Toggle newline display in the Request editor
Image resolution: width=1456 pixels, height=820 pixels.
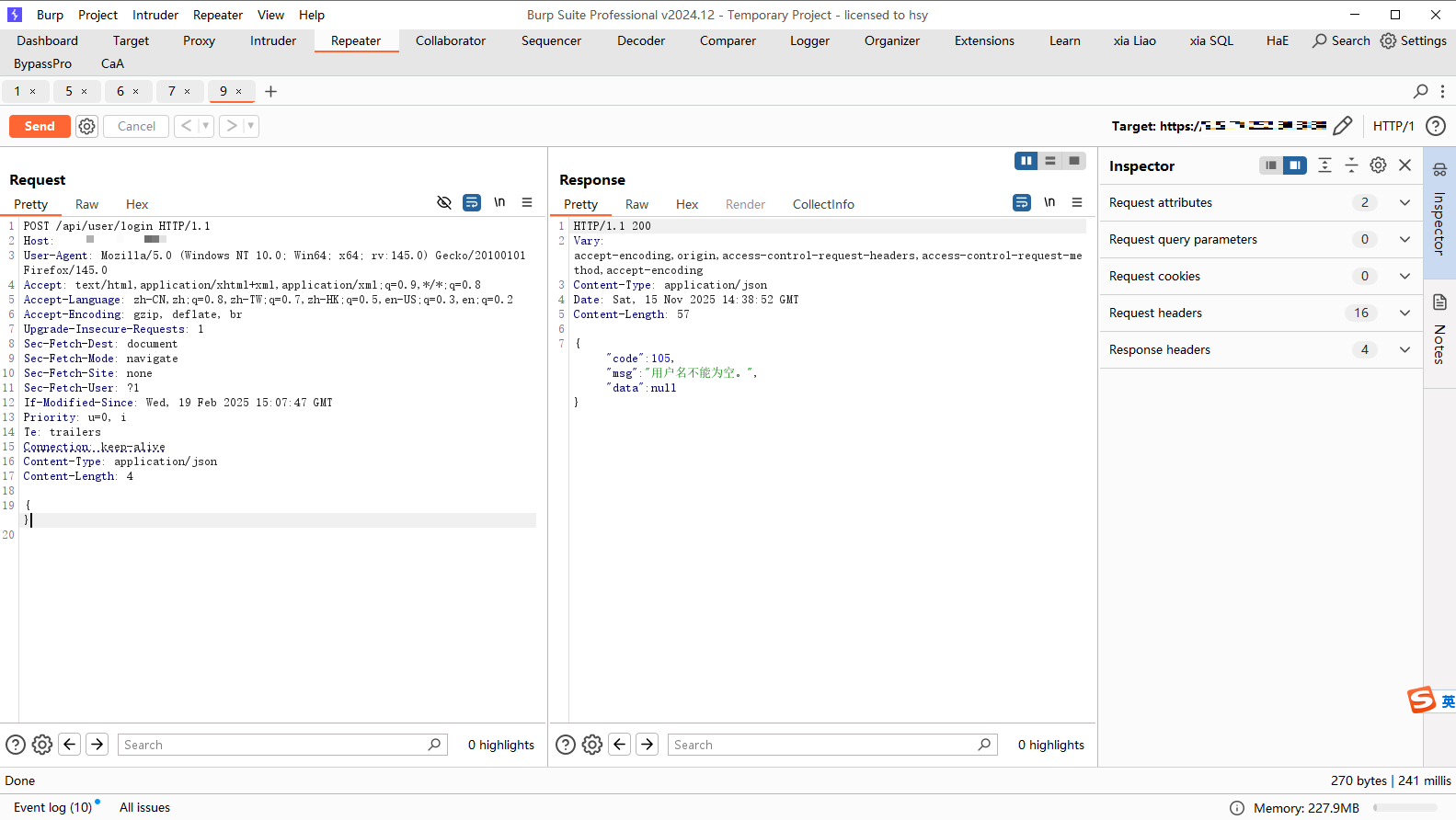pyautogui.click(x=499, y=202)
